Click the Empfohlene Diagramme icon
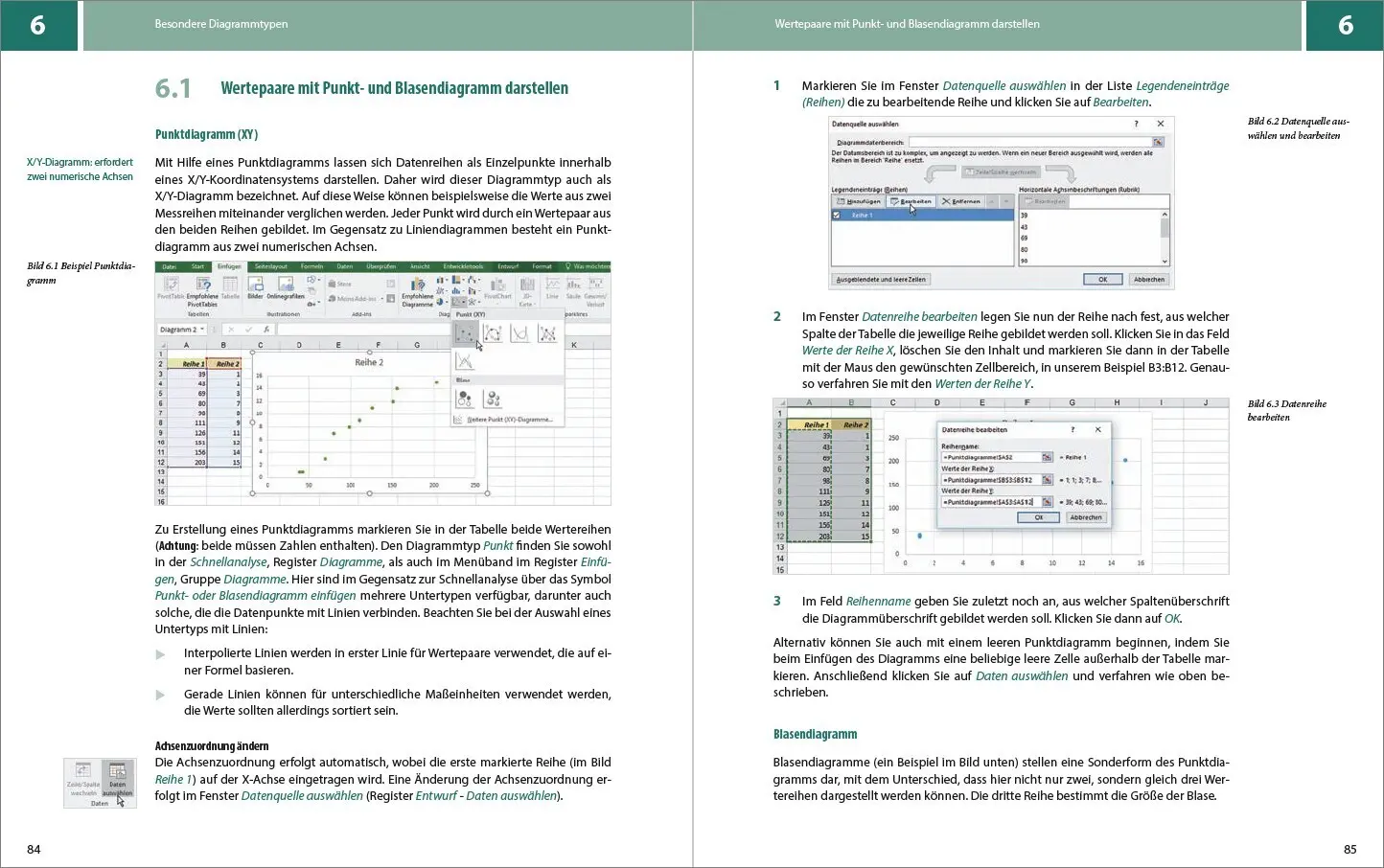 click(x=417, y=285)
